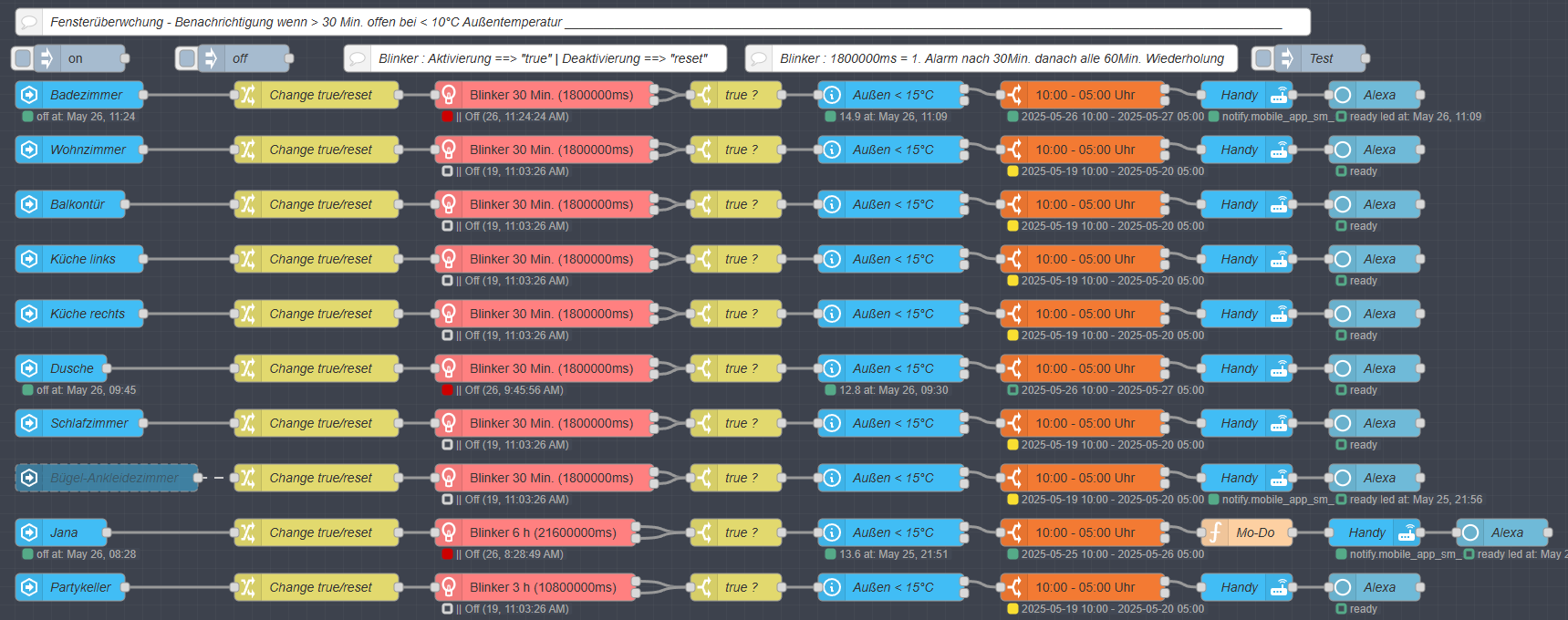
Task: Click 'ready' status under Alexa in Wohnzimmer row
Action: (x=1364, y=171)
